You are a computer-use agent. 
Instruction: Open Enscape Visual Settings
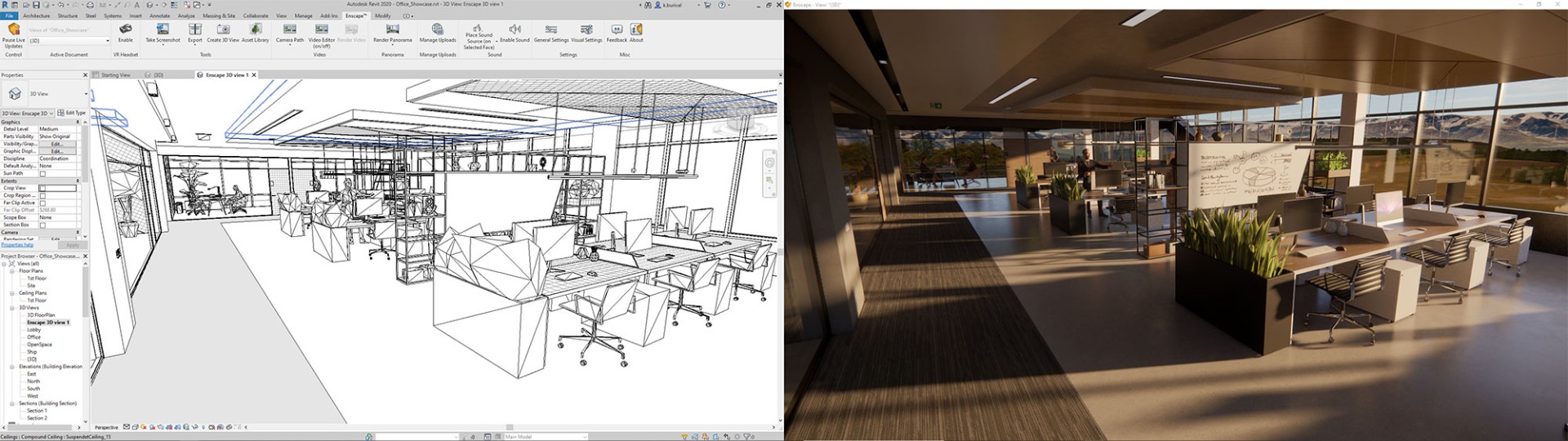[x=586, y=29]
